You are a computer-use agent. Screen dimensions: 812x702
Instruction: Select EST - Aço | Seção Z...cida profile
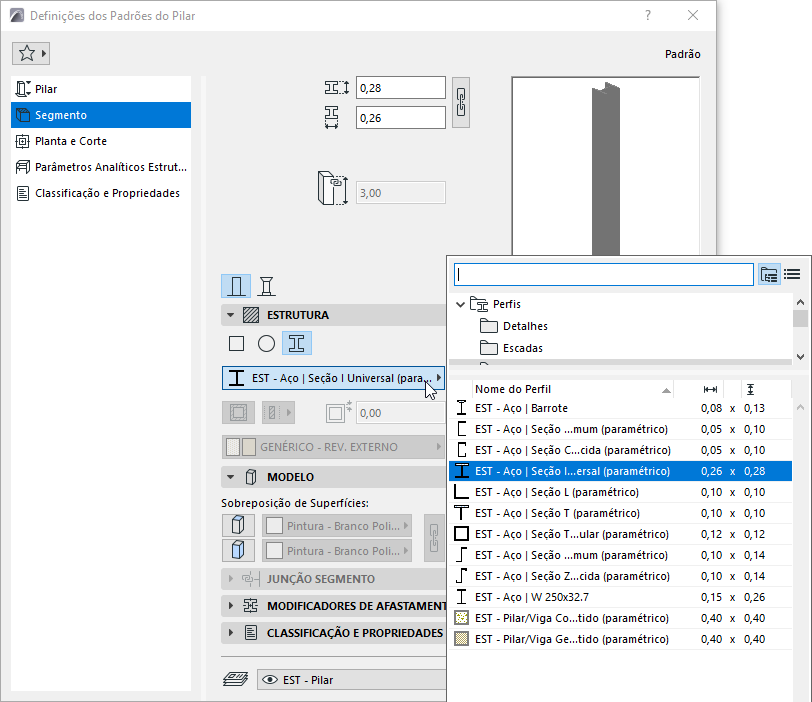tap(620, 576)
